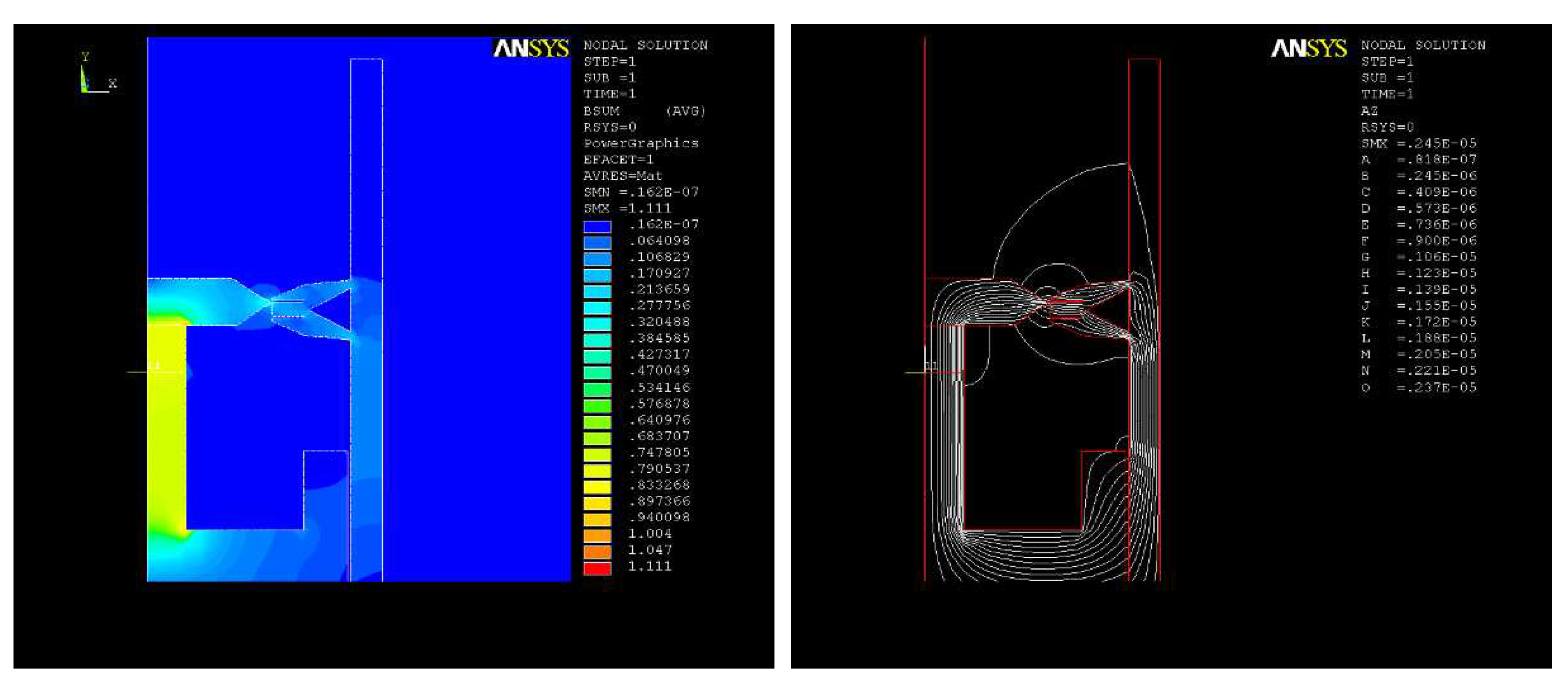Click the SMX =1.111 text in left legend
Image resolution: width=1568 pixels, height=683 pixels.
627,208
